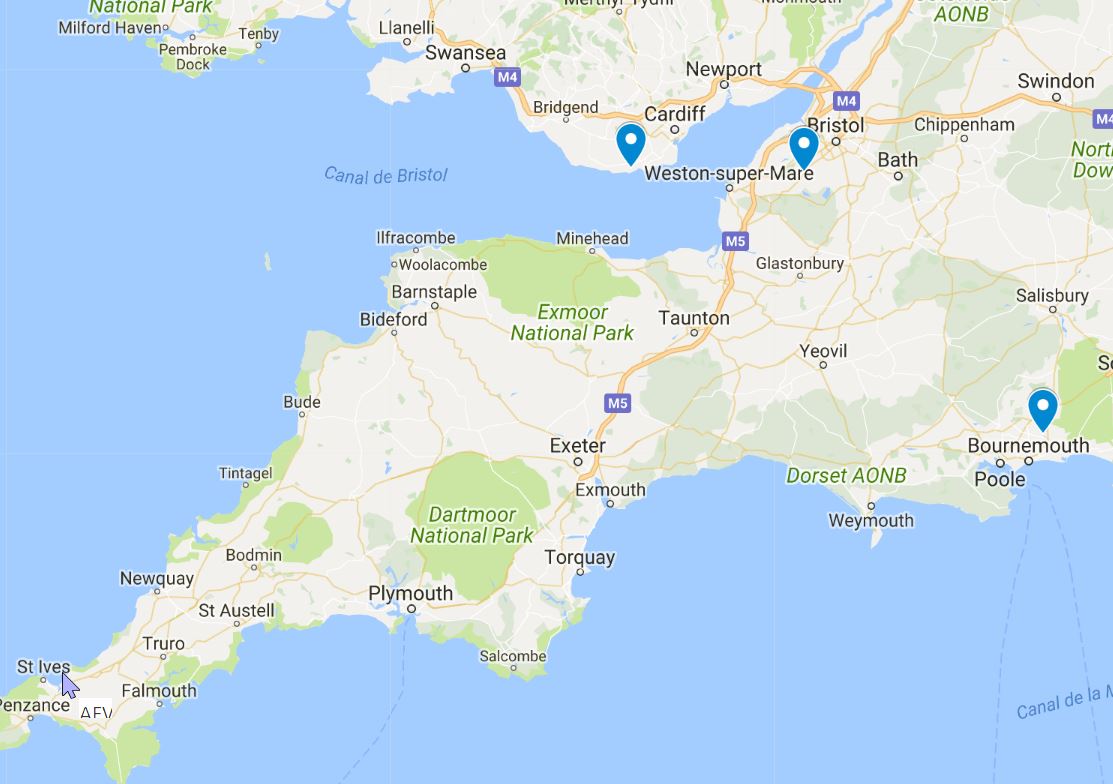Click the Exeter city marker dot

(x=578, y=462)
